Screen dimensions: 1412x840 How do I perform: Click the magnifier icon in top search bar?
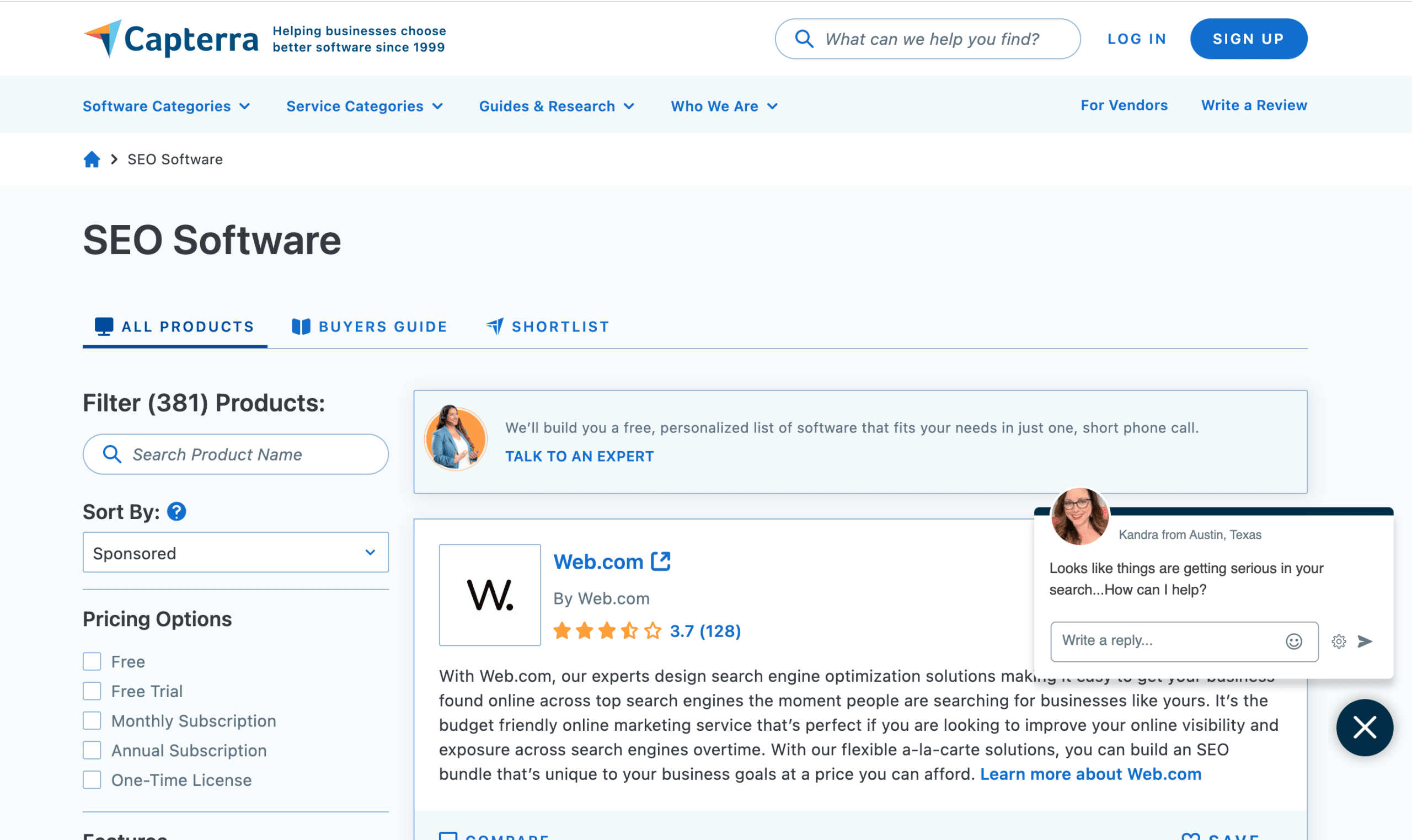point(804,39)
